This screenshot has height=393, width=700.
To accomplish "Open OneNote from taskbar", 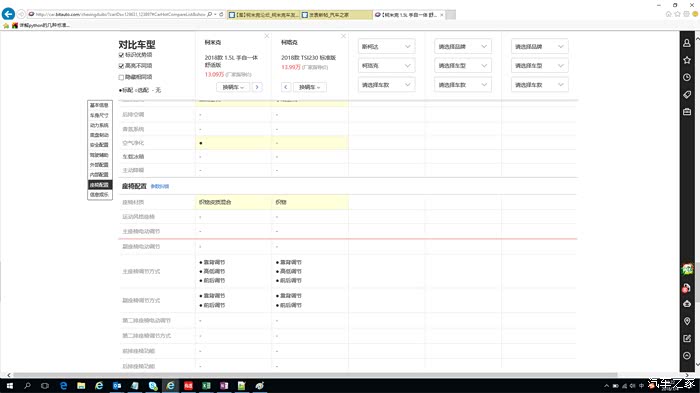I will click(x=224, y=385).
